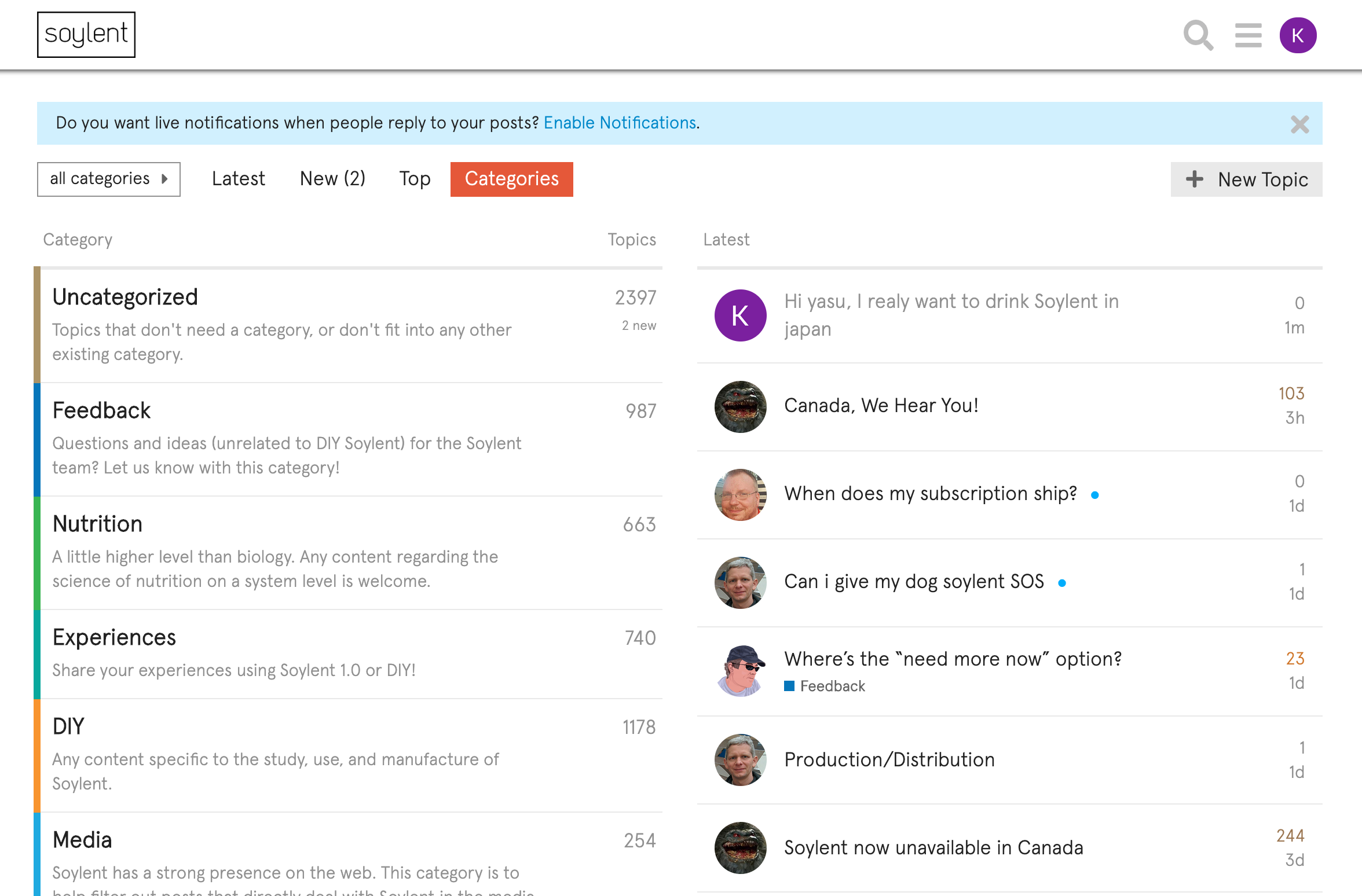The width and height of the screenshot is (1362, 896).
Task: Click K avatar beside the Japan topic
Action: 740,315
